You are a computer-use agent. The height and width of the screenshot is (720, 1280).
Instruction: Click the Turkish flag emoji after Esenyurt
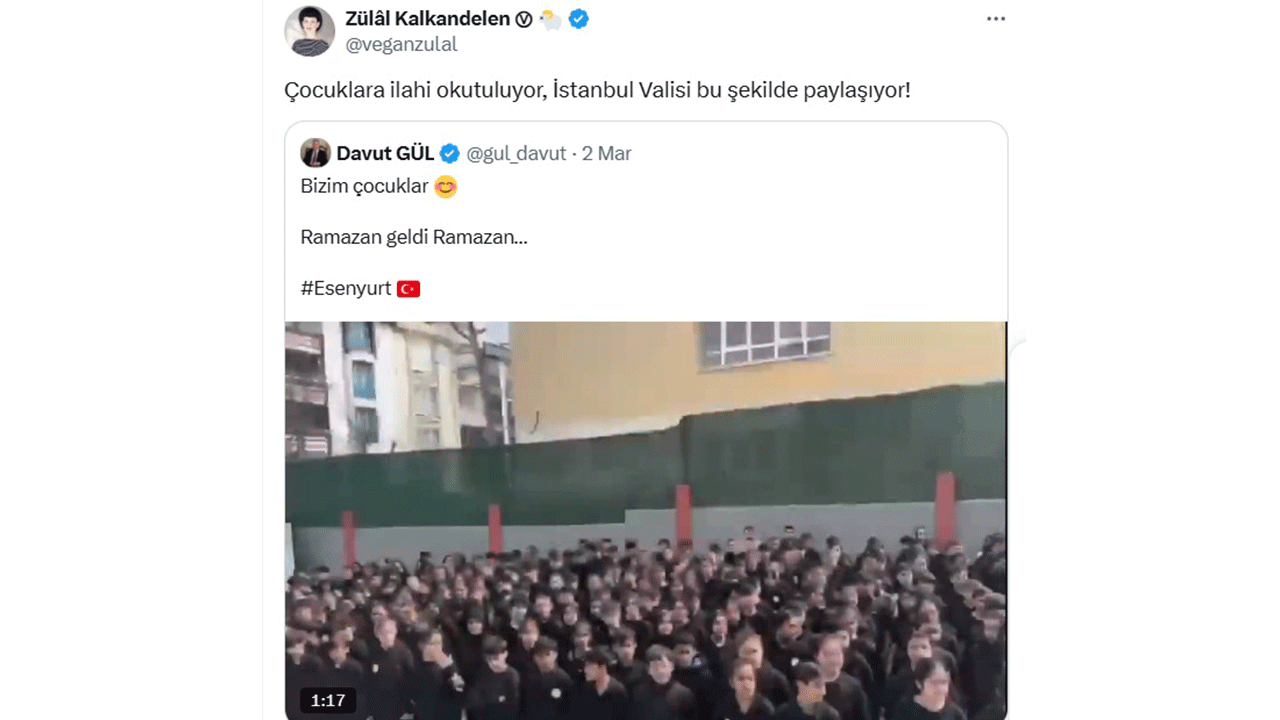point(408,289)
